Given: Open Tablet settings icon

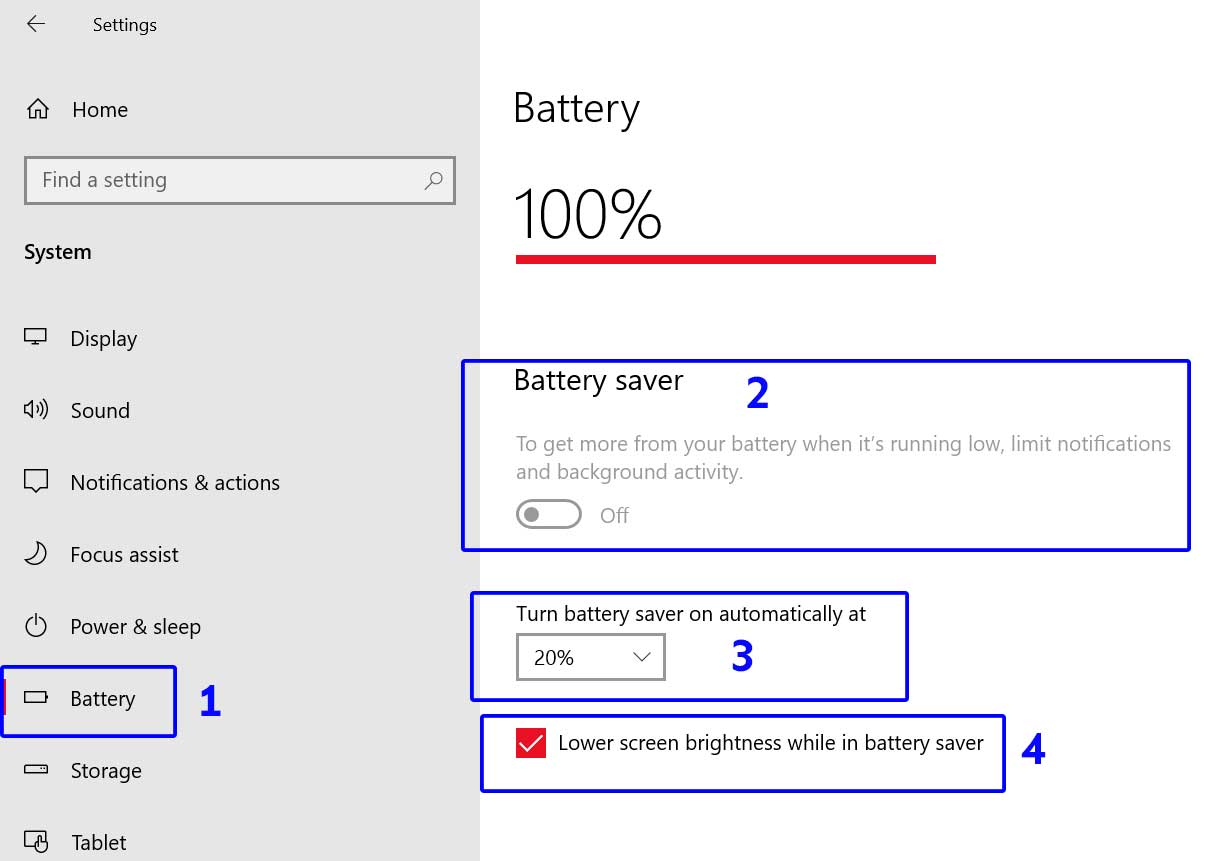Looking at the screenshot, I should (35, 842).
